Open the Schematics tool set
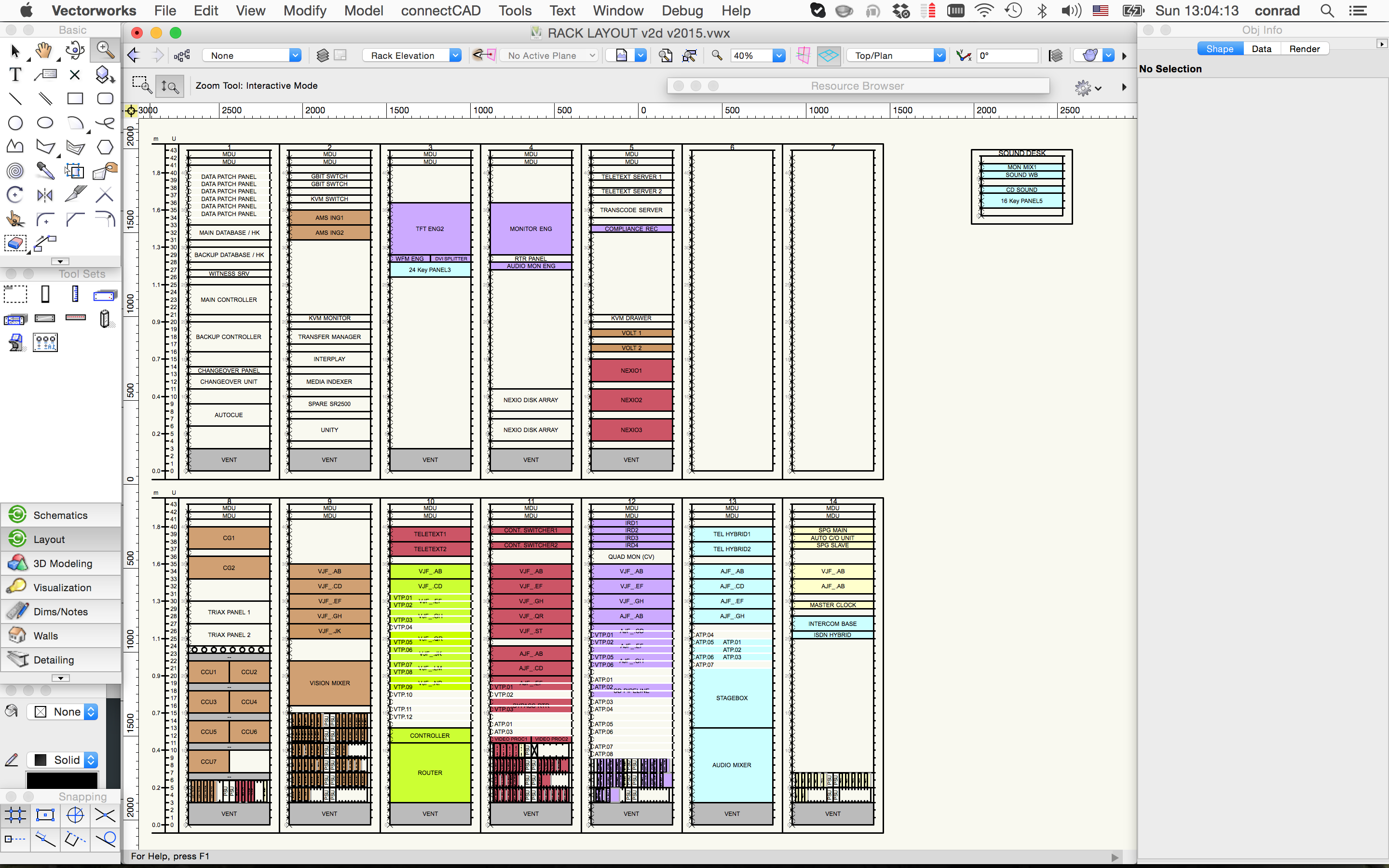Screen dimensions: 1389x868 [60, 515]
